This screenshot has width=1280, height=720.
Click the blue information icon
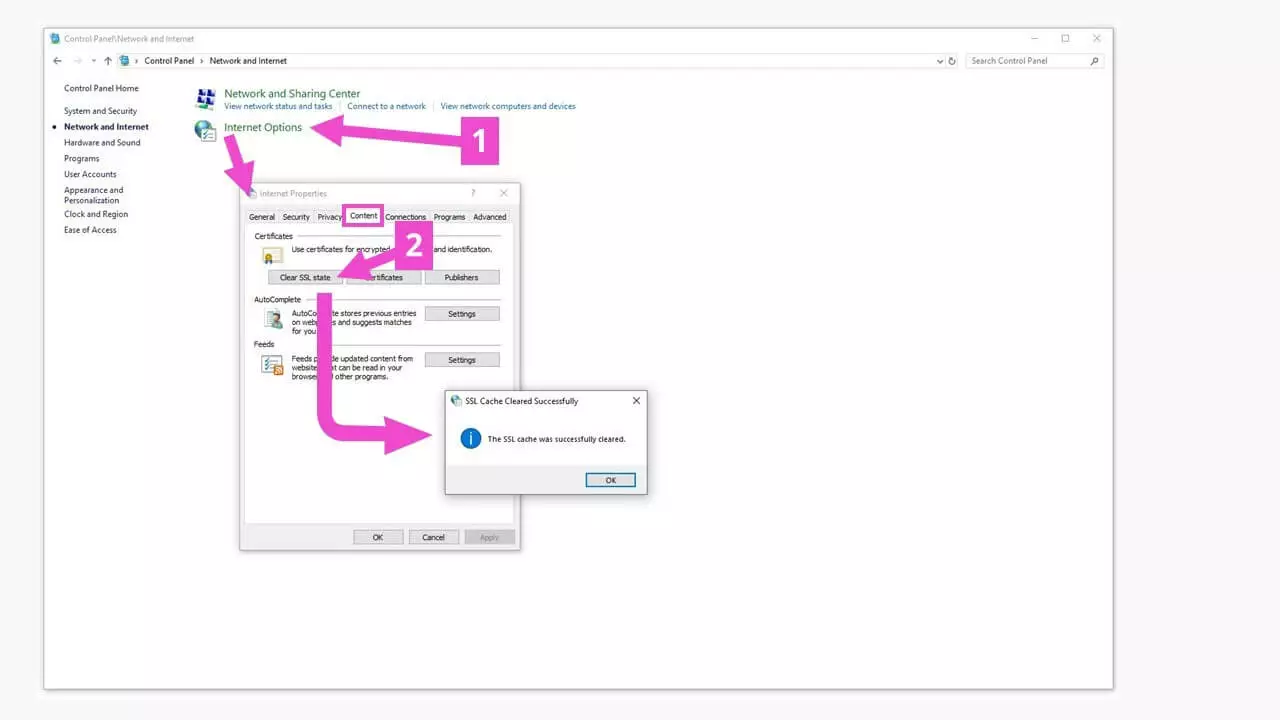(x=471, y=438)
